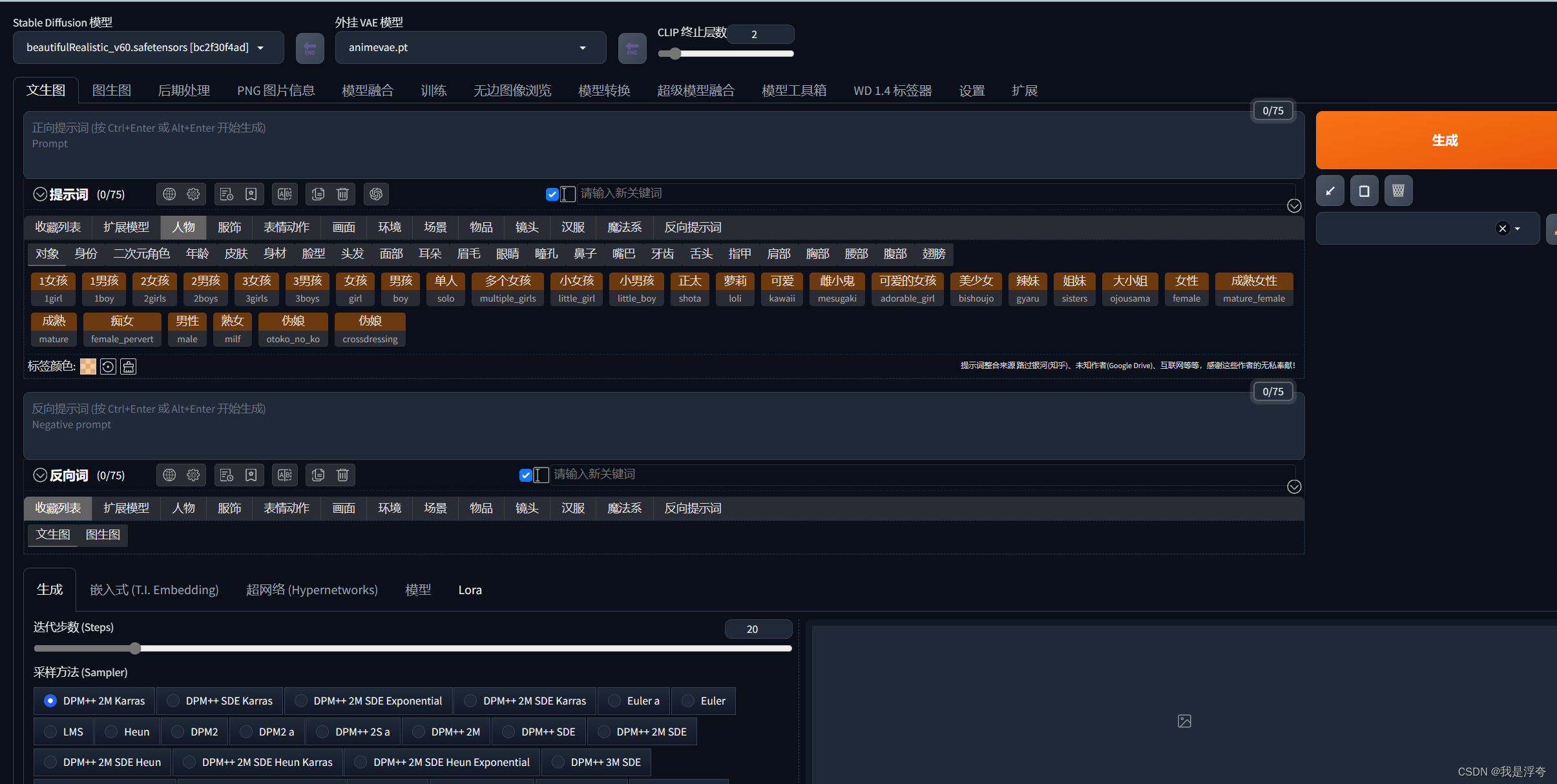Select the Euler a sampler

point(633,701)
